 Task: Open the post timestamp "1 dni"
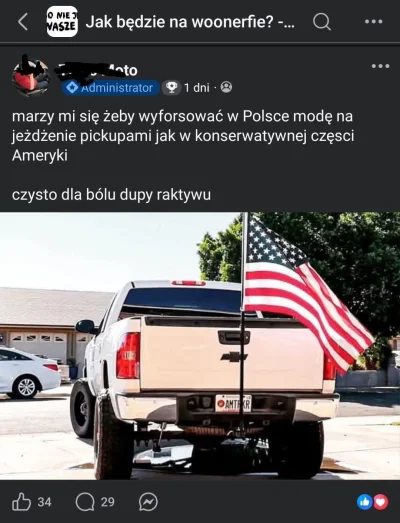(x=197, y=88)
